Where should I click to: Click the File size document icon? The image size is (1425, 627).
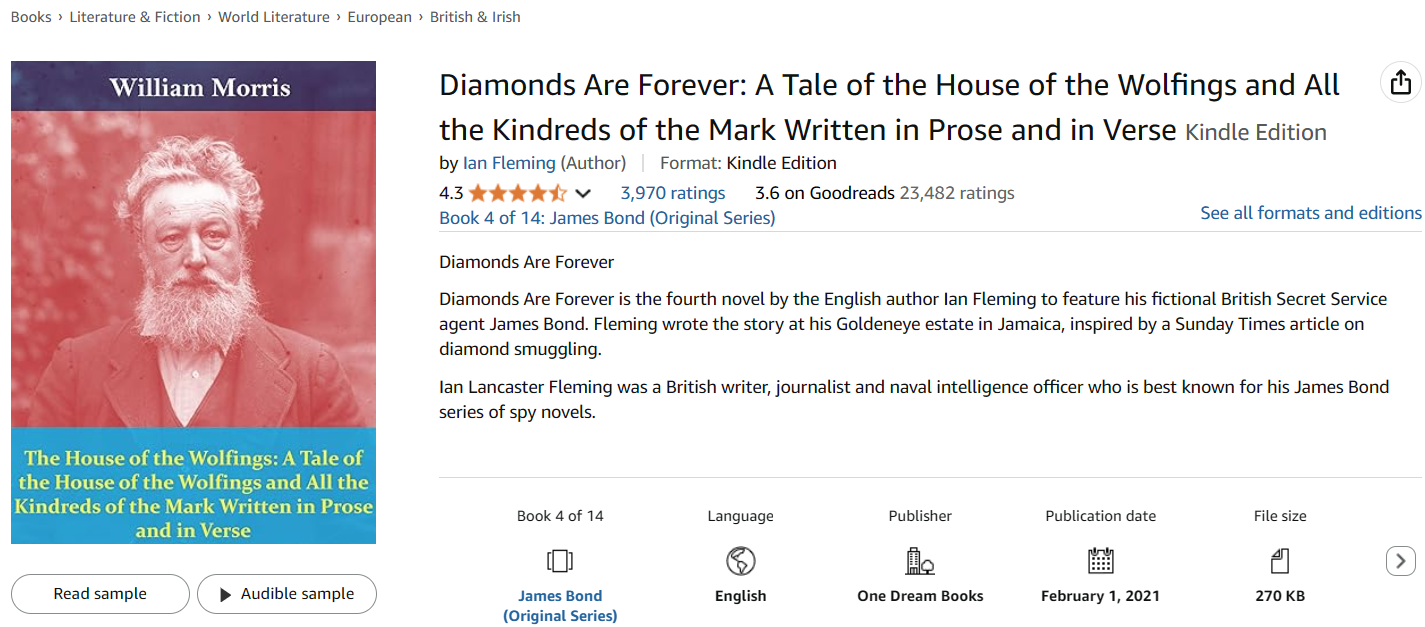point(1280,561)
